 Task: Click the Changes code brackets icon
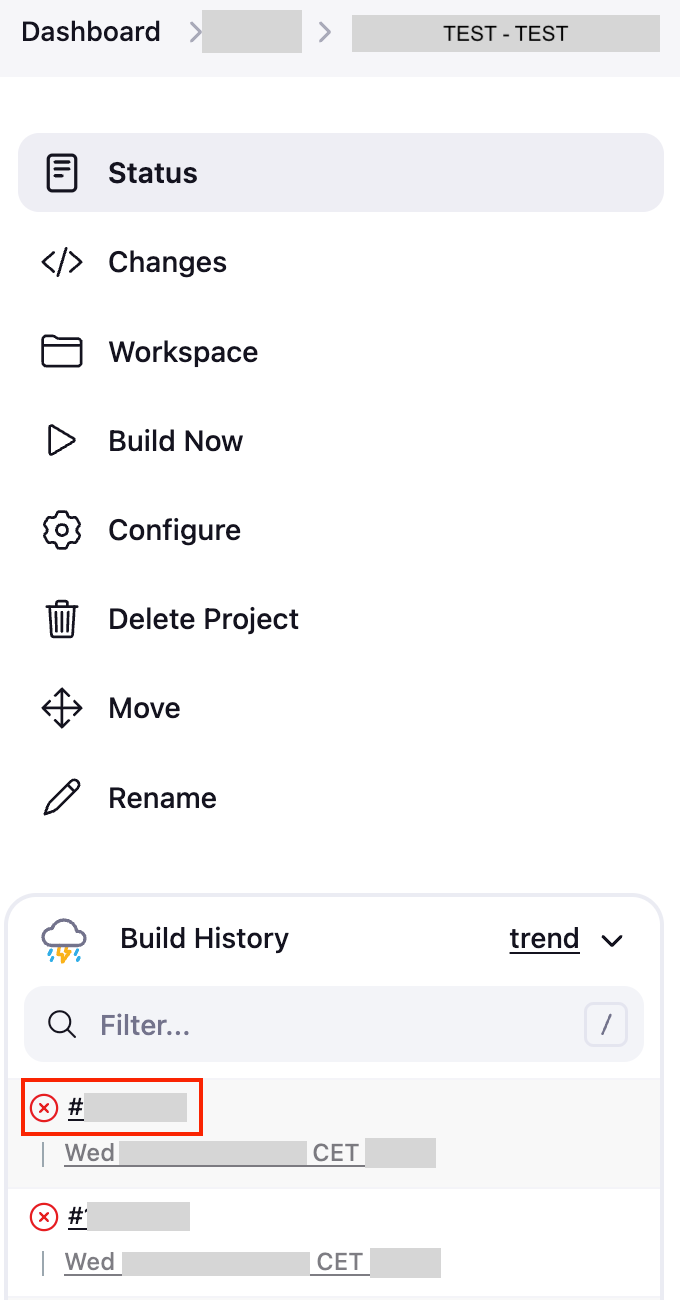[62, 263]
